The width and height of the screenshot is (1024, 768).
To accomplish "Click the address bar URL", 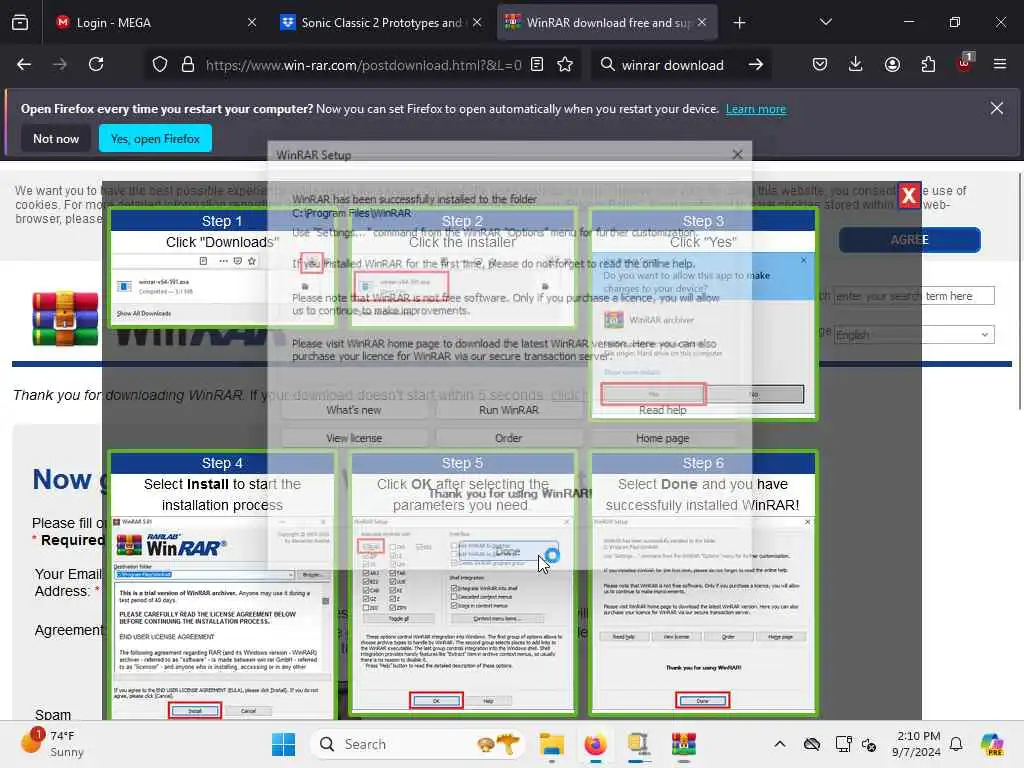I will (x=363, y=65).
